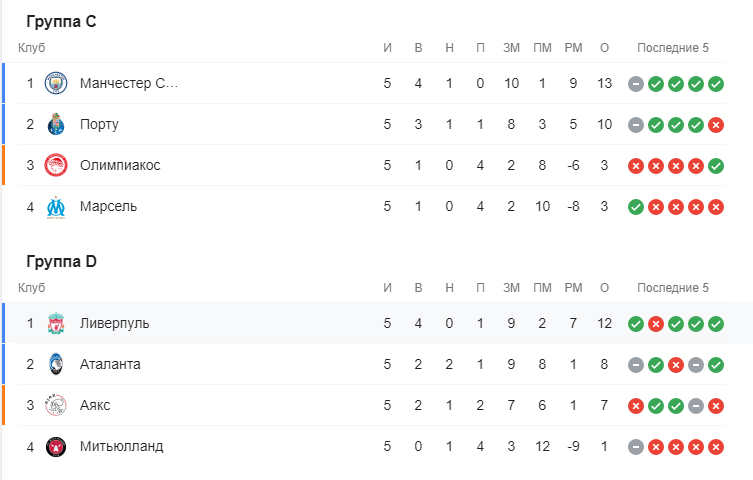Click Liverpool's red loss form icon
753x480 pixels.
click(x=655, y=324)
